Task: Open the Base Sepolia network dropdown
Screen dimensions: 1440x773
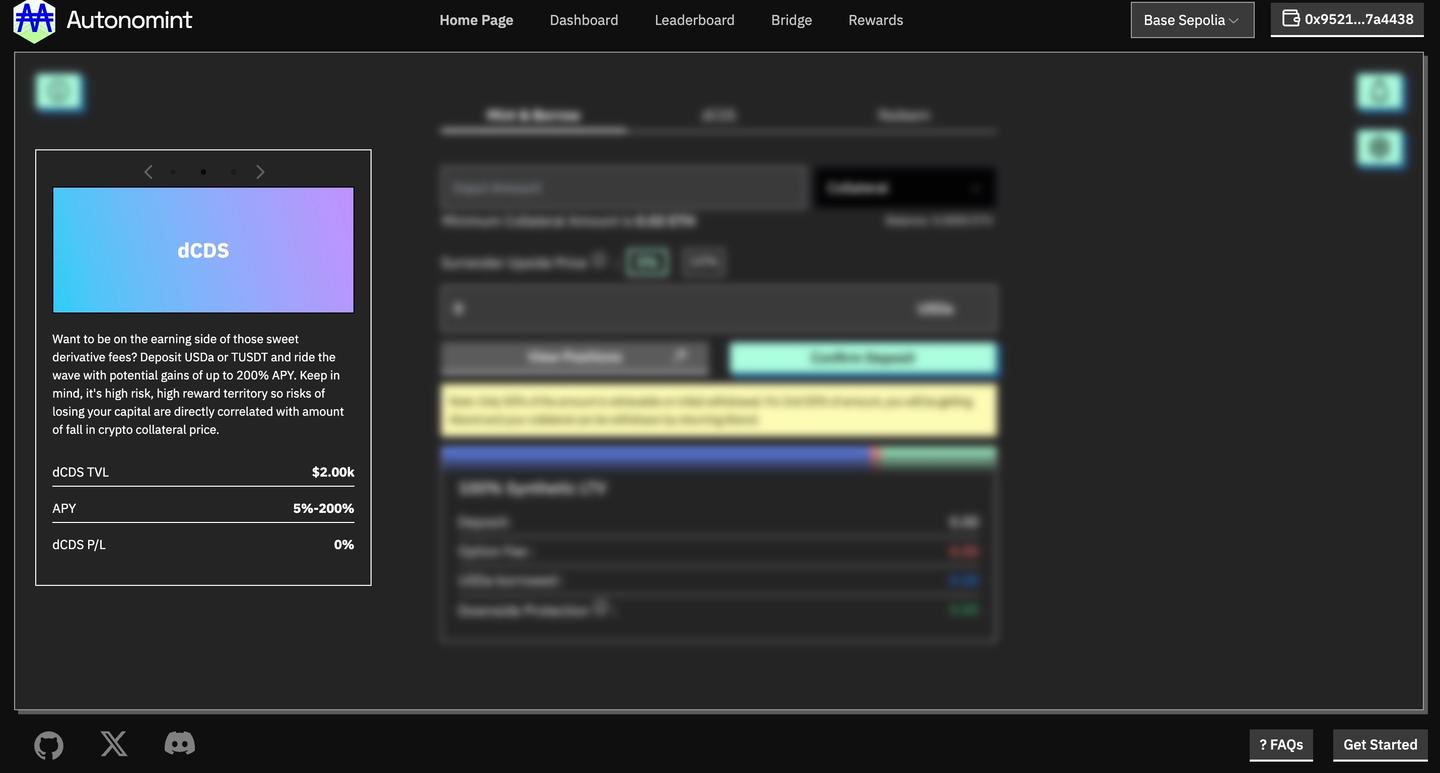Action: [1192, 20]
